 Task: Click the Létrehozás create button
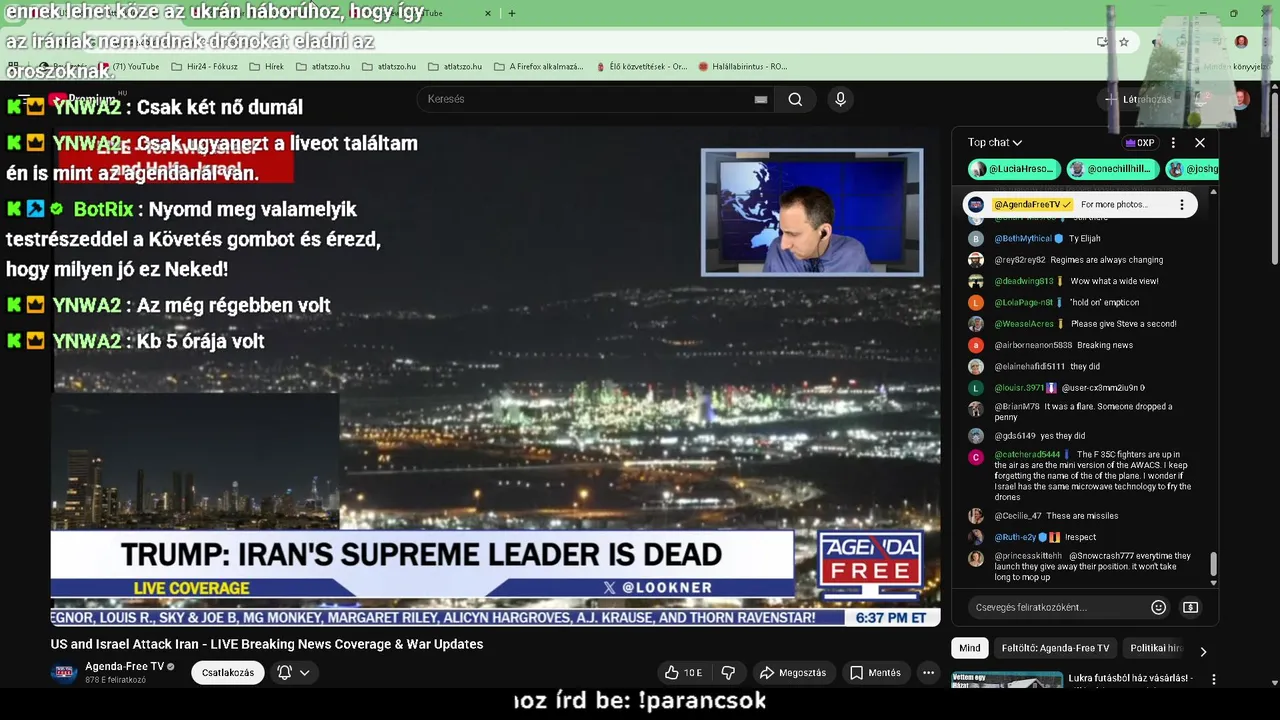(1138, 99)
